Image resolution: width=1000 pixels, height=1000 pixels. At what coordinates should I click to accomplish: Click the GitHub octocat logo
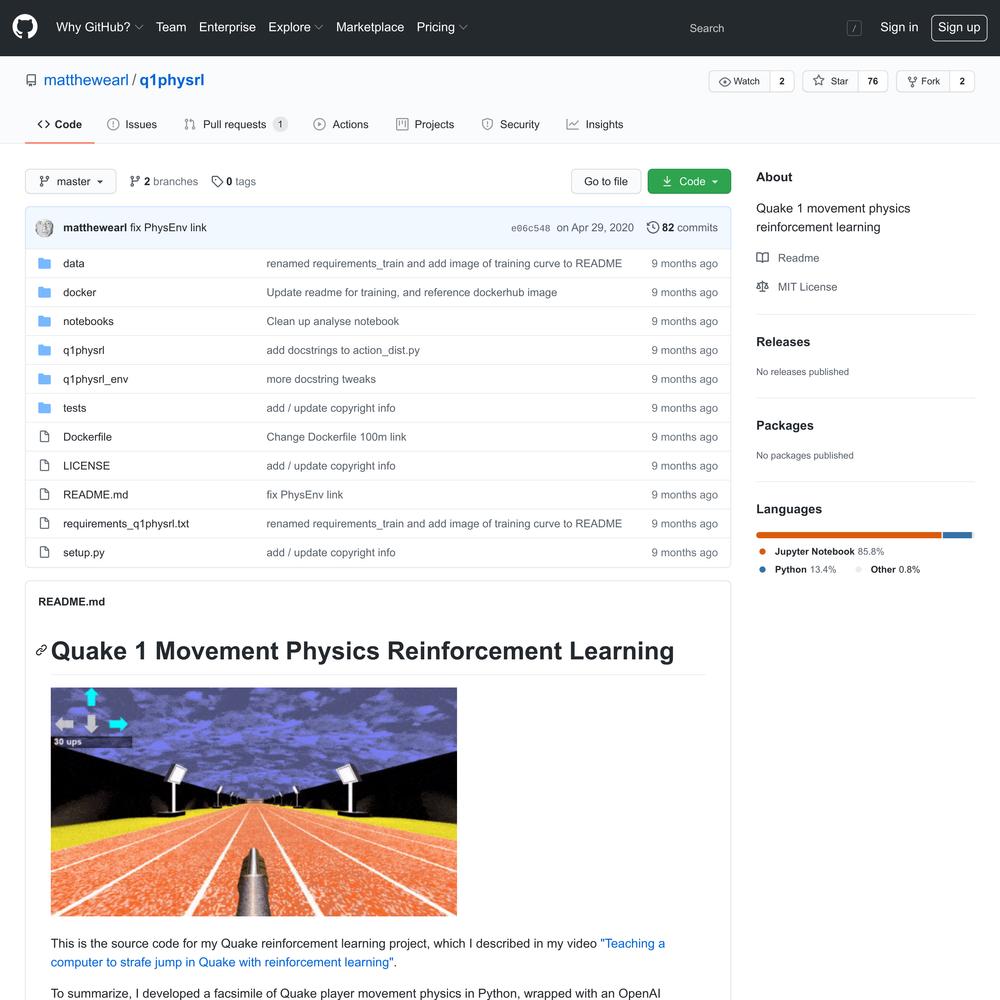pos(25,27)
